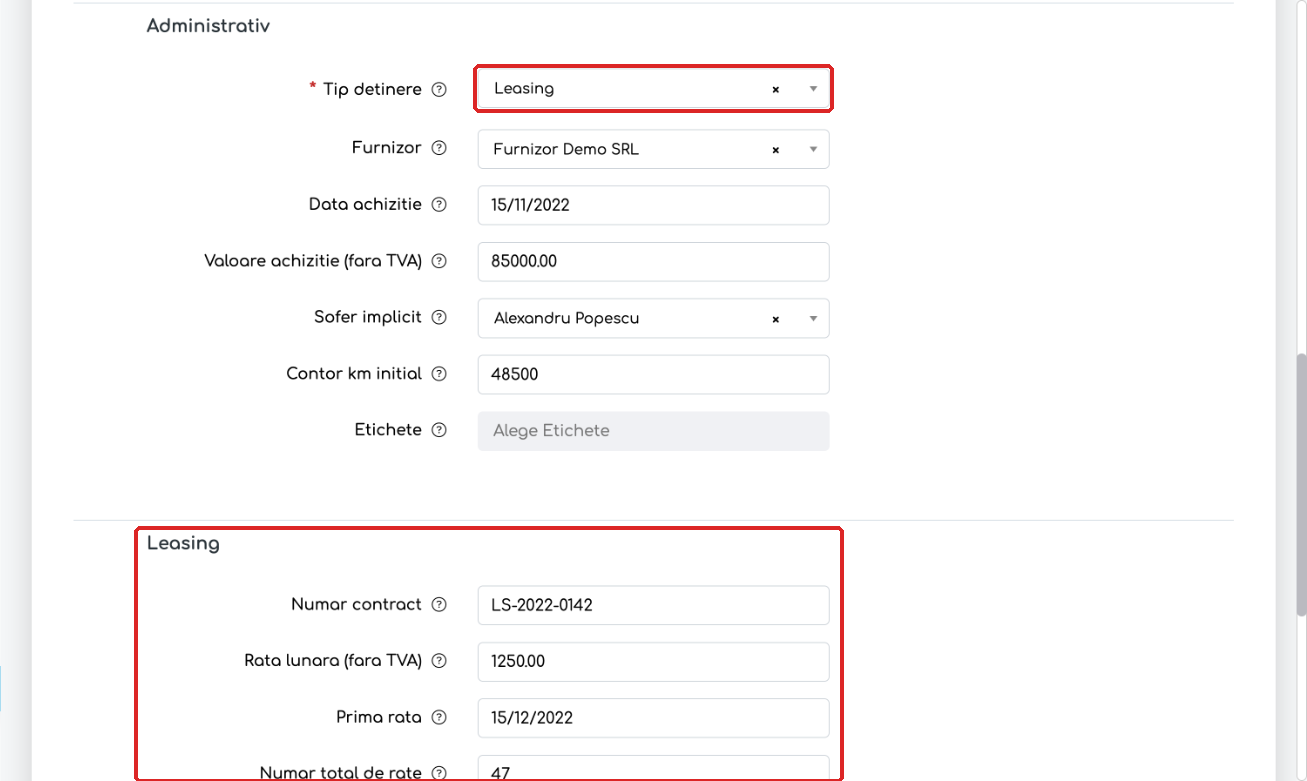Viewport: 1307px width, 781px height.
Task: Expand the Tip detinere dropdown arrow
Action: [813, 89]
